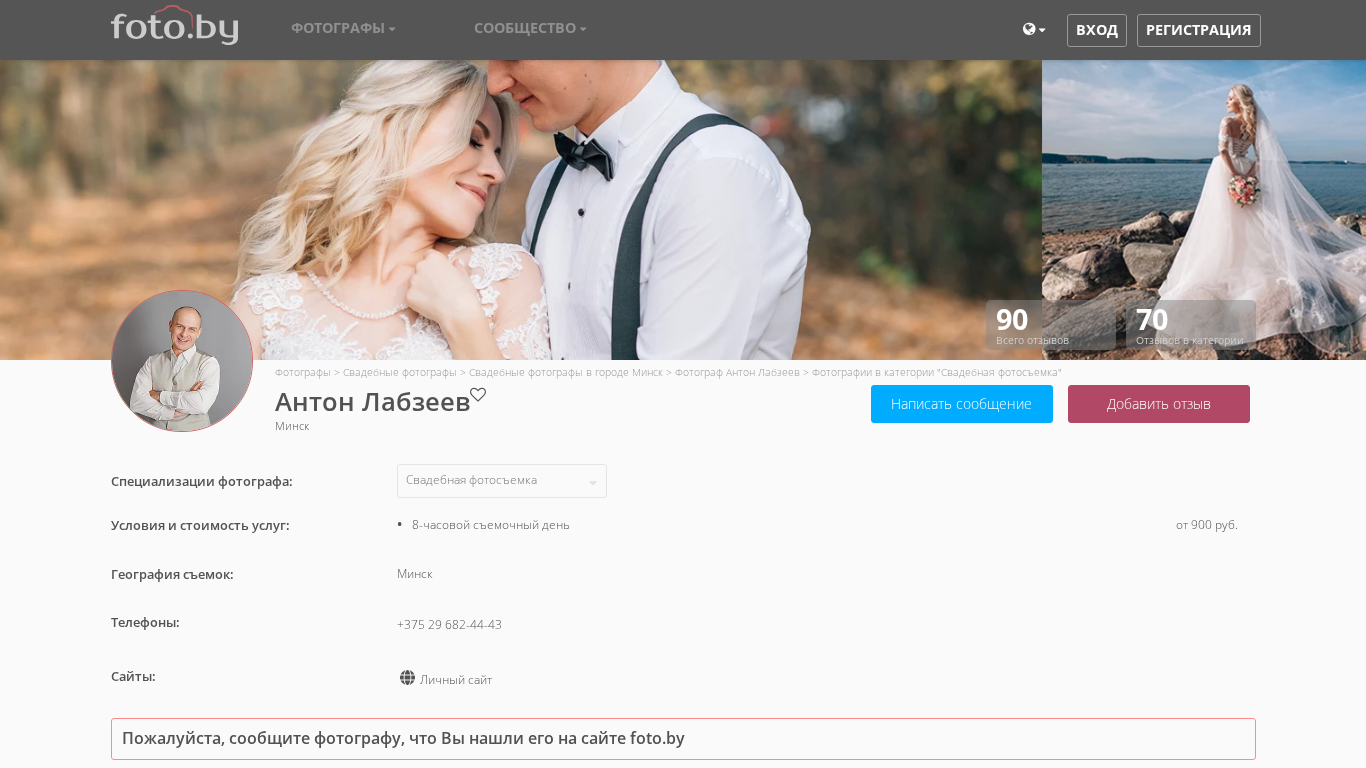Click the Минск value beside География съемок
Viewport: 1366px width, 768px height.
(414, 574)
